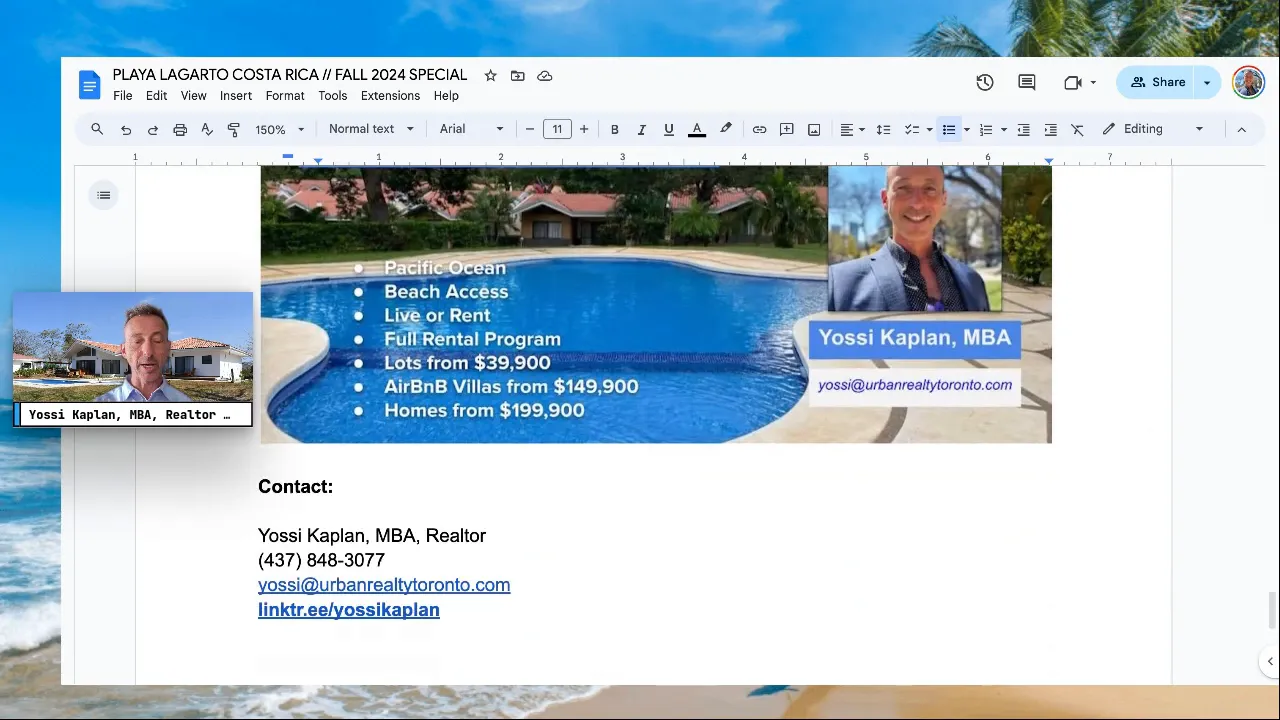Show the side panel arrow
The image size is (1280, 720).
[1270, 661]
